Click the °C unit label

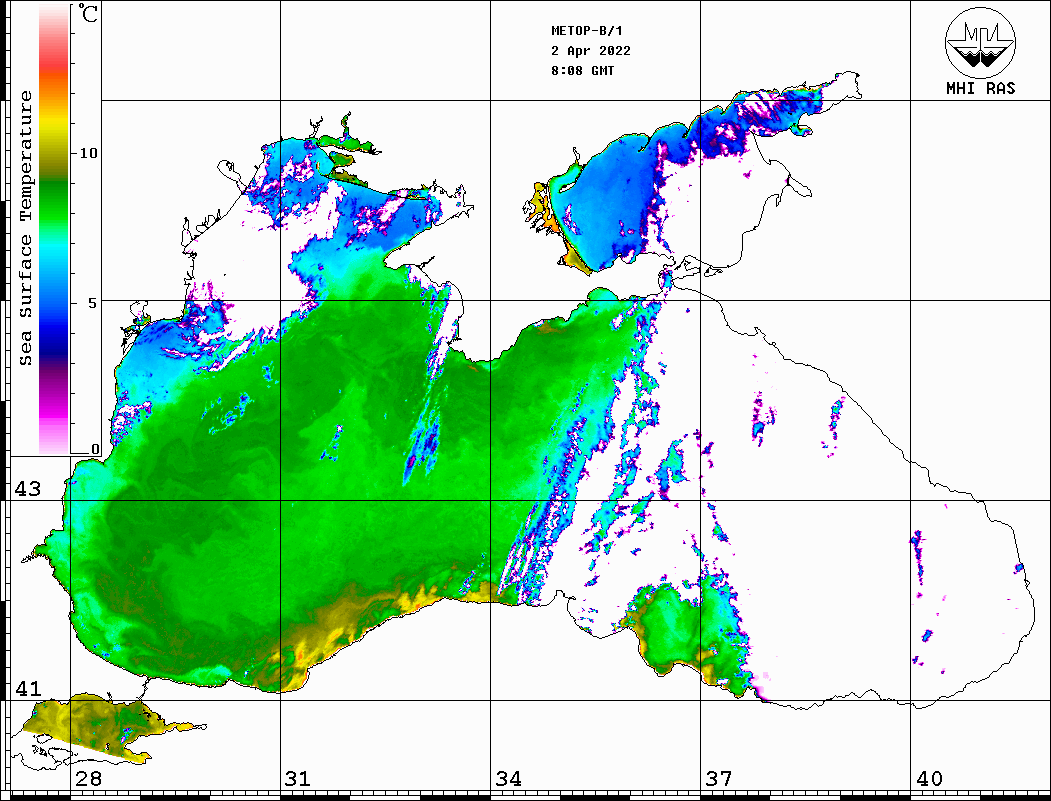(88, 13)
